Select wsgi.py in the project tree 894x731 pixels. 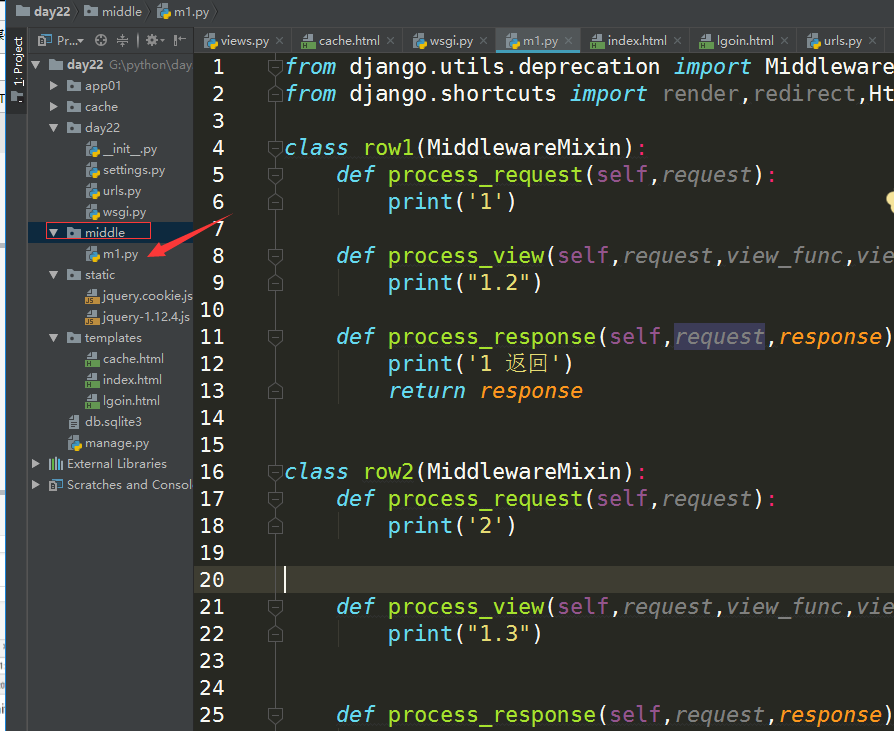[116, 213]
